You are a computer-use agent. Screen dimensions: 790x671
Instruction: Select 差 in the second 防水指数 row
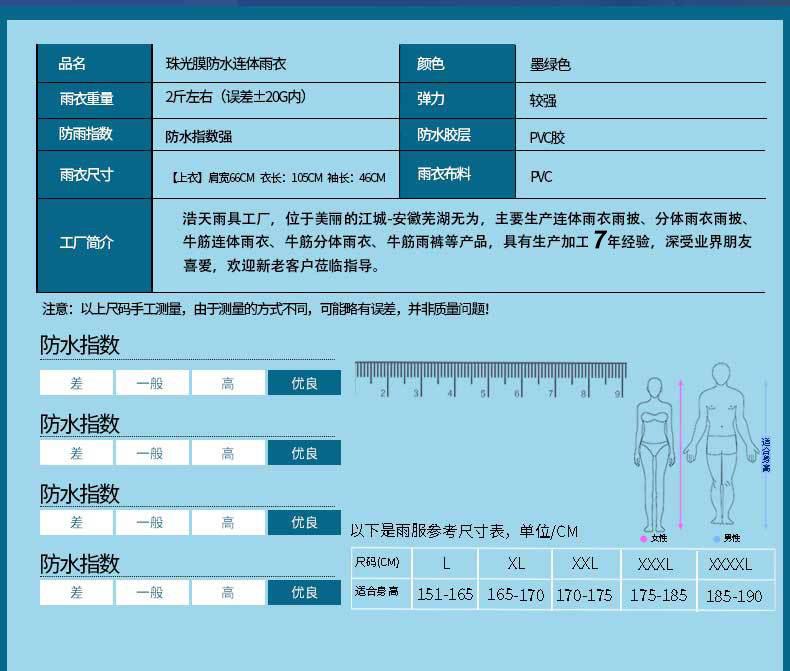click(x=77, y=453)
